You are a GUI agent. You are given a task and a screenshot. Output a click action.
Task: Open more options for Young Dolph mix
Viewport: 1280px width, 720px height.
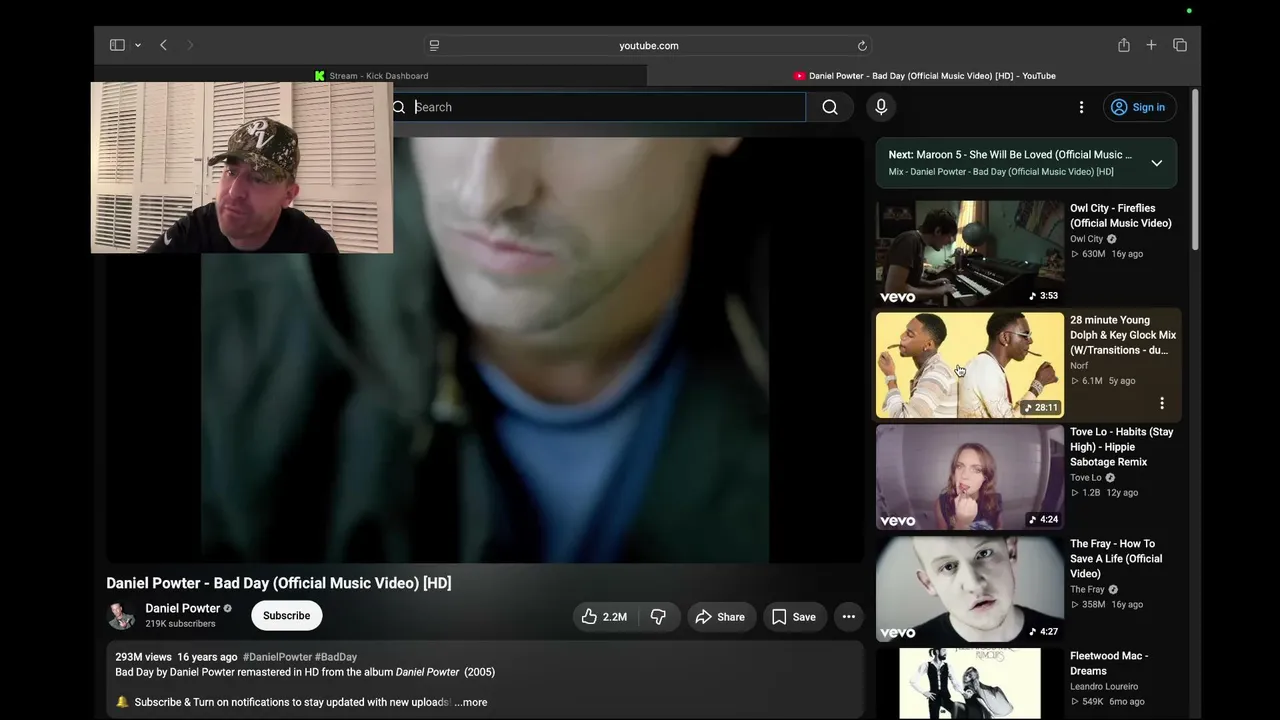[x=1162, y=403]
